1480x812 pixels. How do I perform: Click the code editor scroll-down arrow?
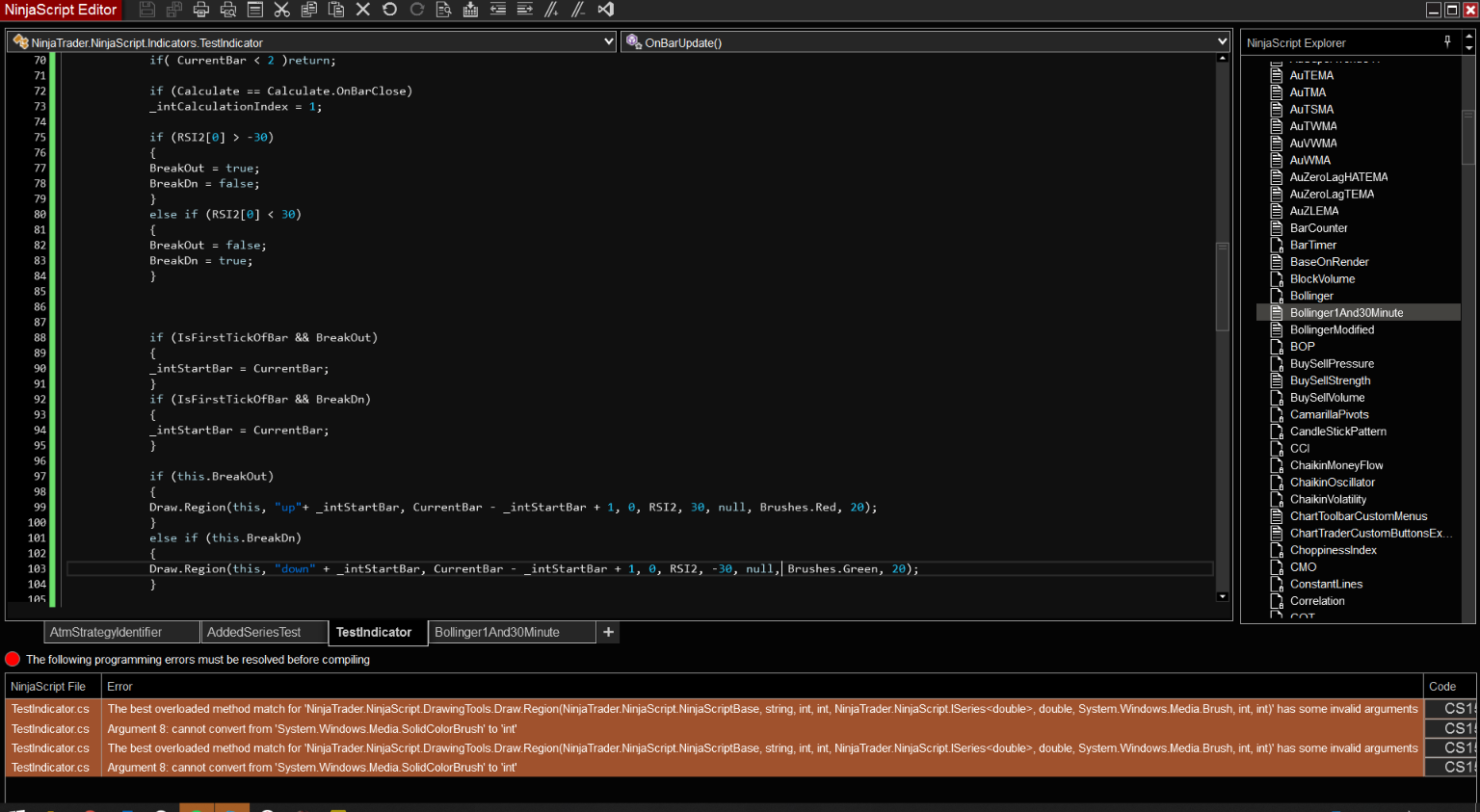1222,597
